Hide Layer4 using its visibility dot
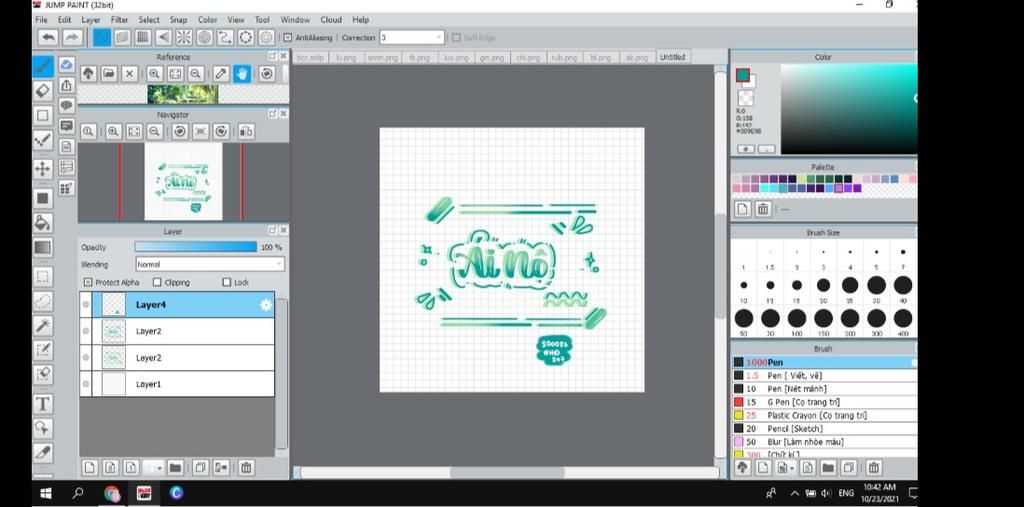This screenshot has width=1024, height=507. click(86, 305)
